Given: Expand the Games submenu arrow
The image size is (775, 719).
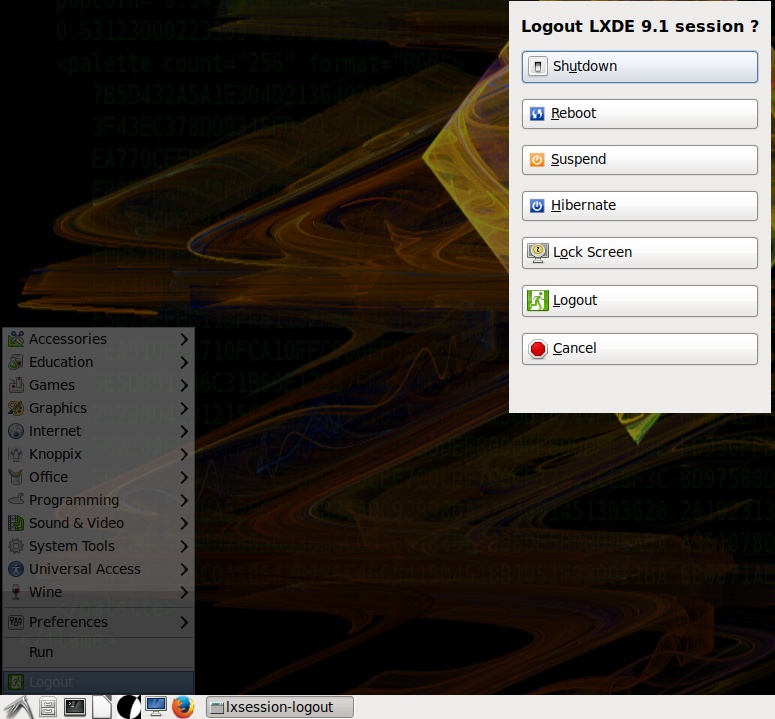Looking at the screenshot, I should point(184,385).
